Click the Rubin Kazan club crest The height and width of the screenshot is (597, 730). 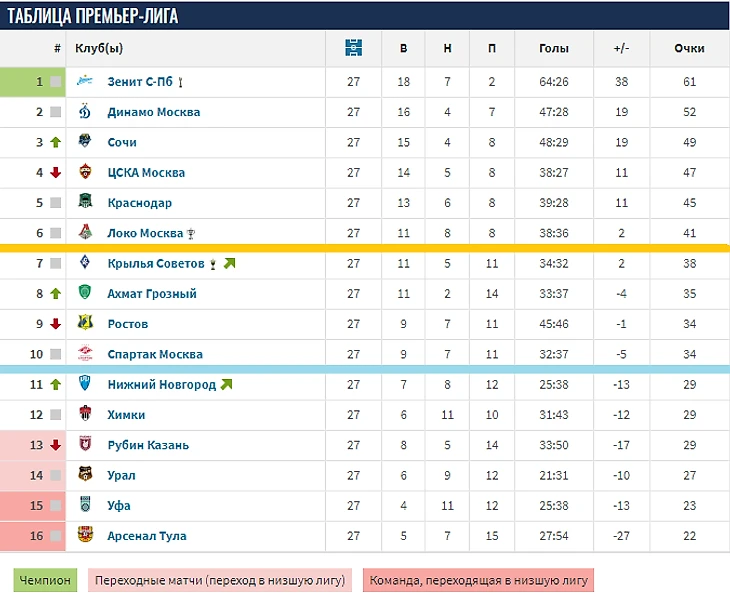tap(86, 445)
